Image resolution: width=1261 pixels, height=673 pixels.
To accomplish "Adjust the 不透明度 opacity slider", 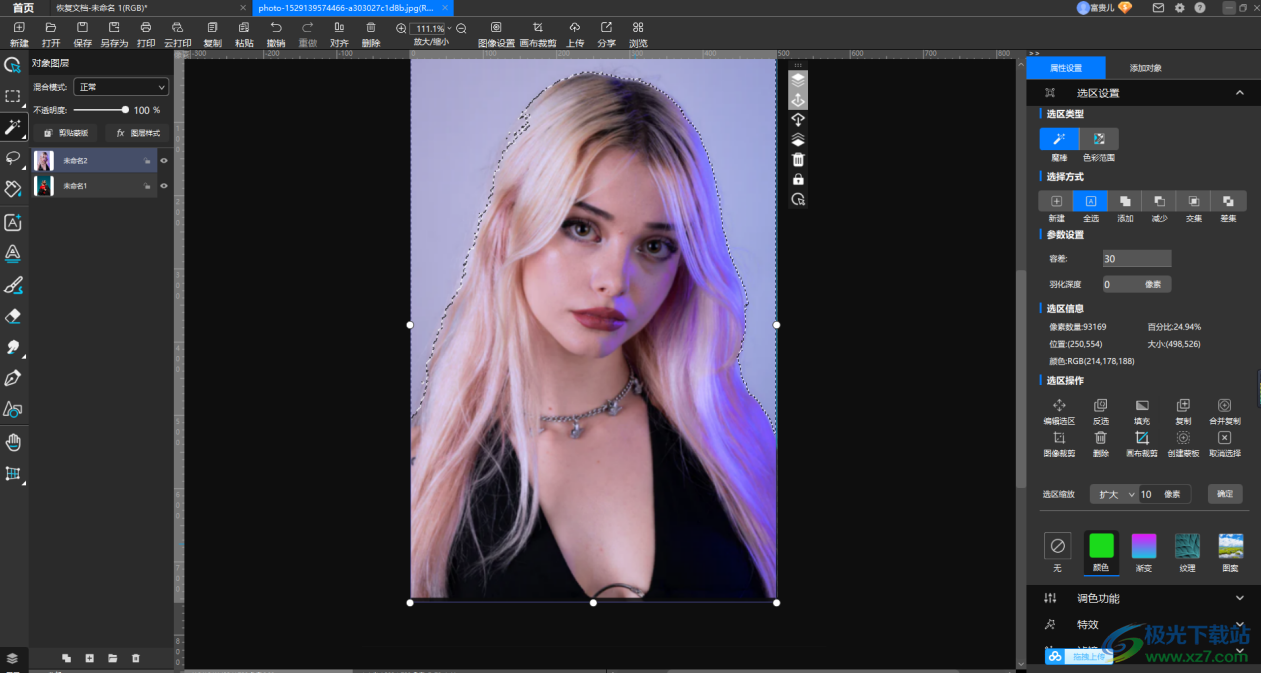I will (100, 110).
